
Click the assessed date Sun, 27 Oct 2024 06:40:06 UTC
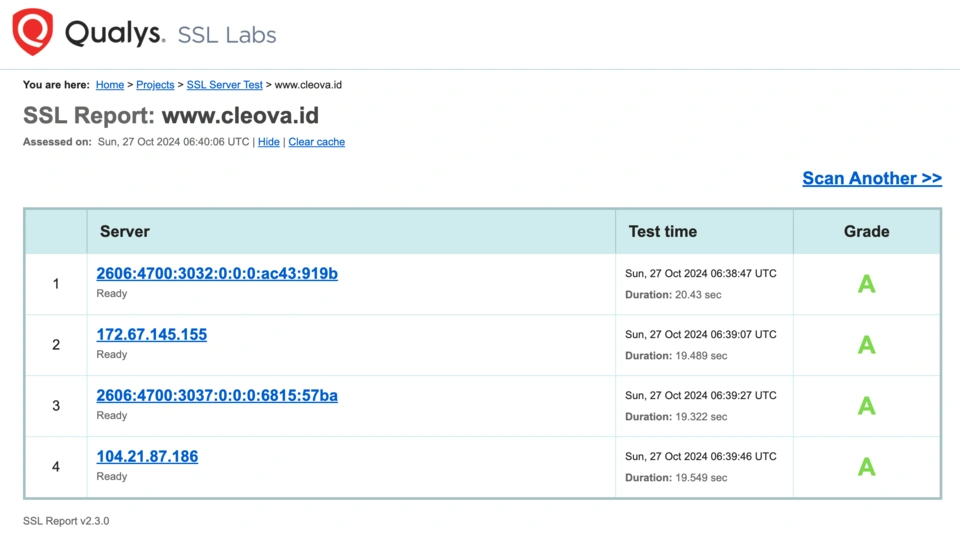point(173,142)
